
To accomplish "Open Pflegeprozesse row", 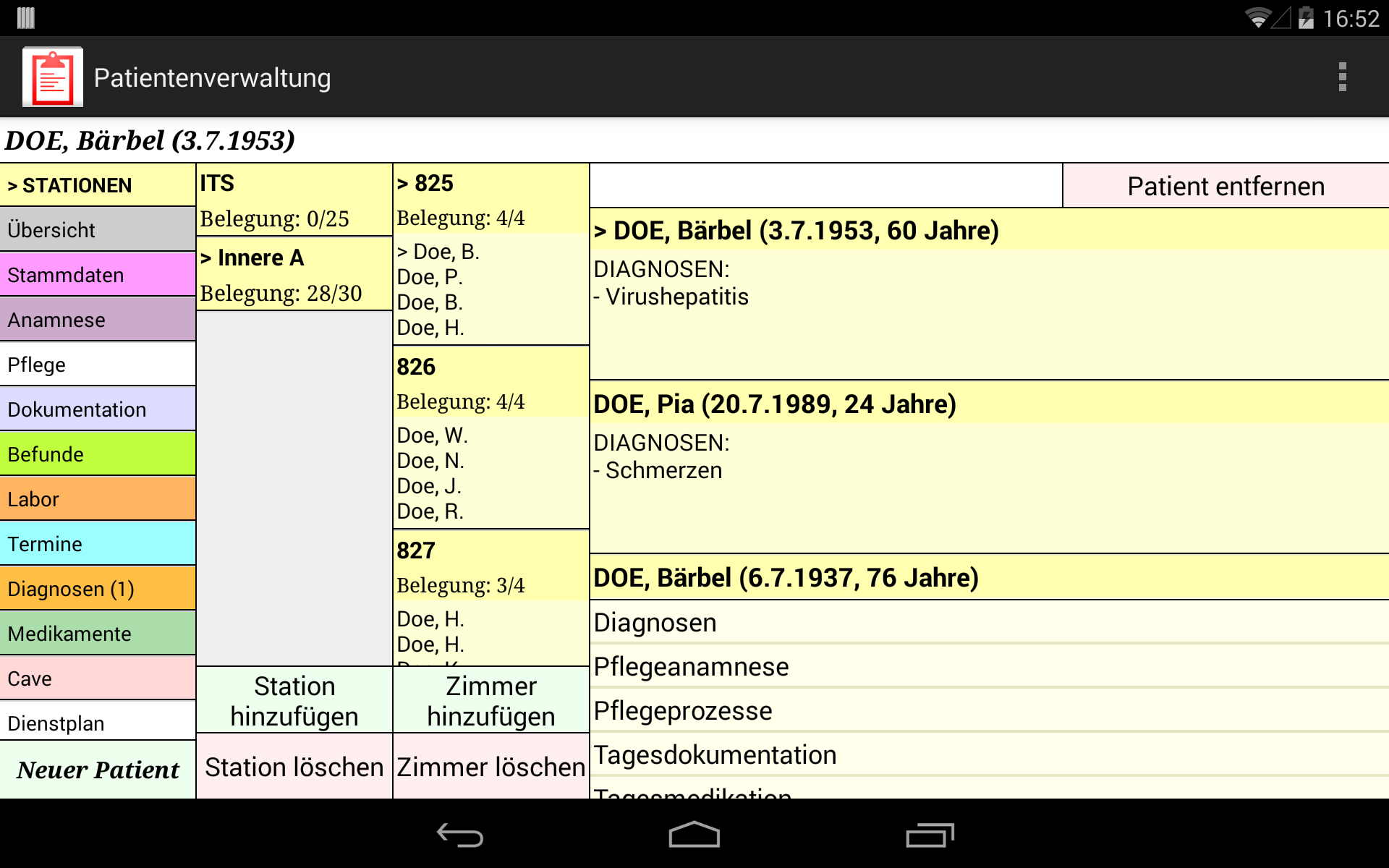I will [989, 710].
